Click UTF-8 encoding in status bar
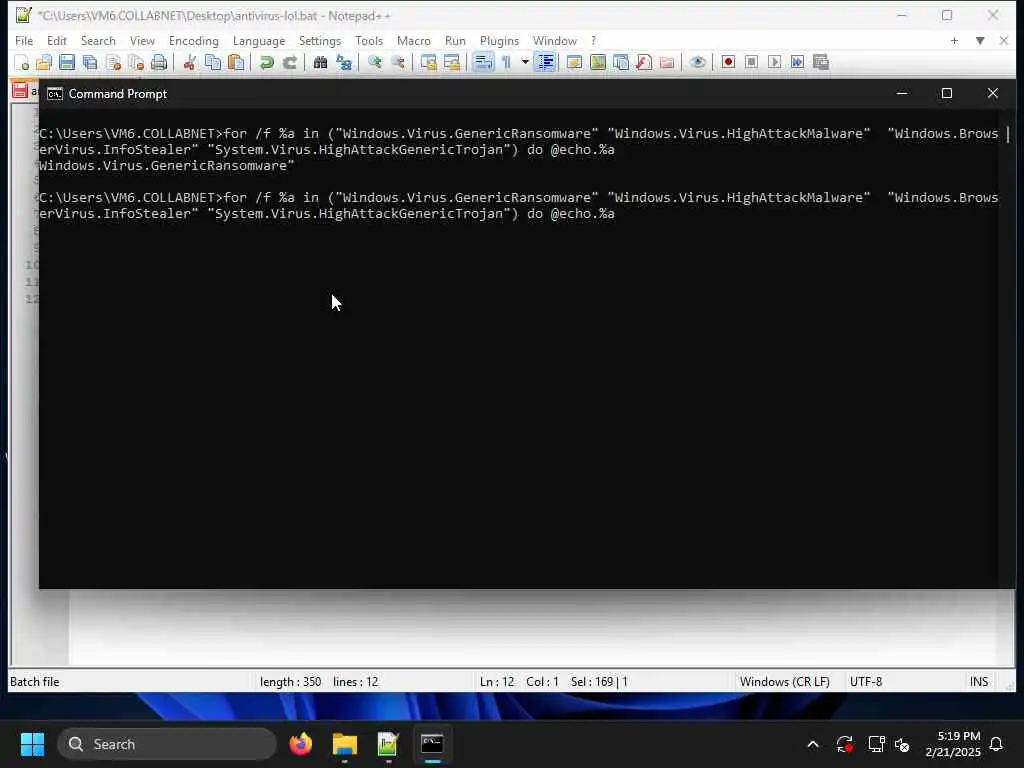1024x768 pixels. (866, 682)
